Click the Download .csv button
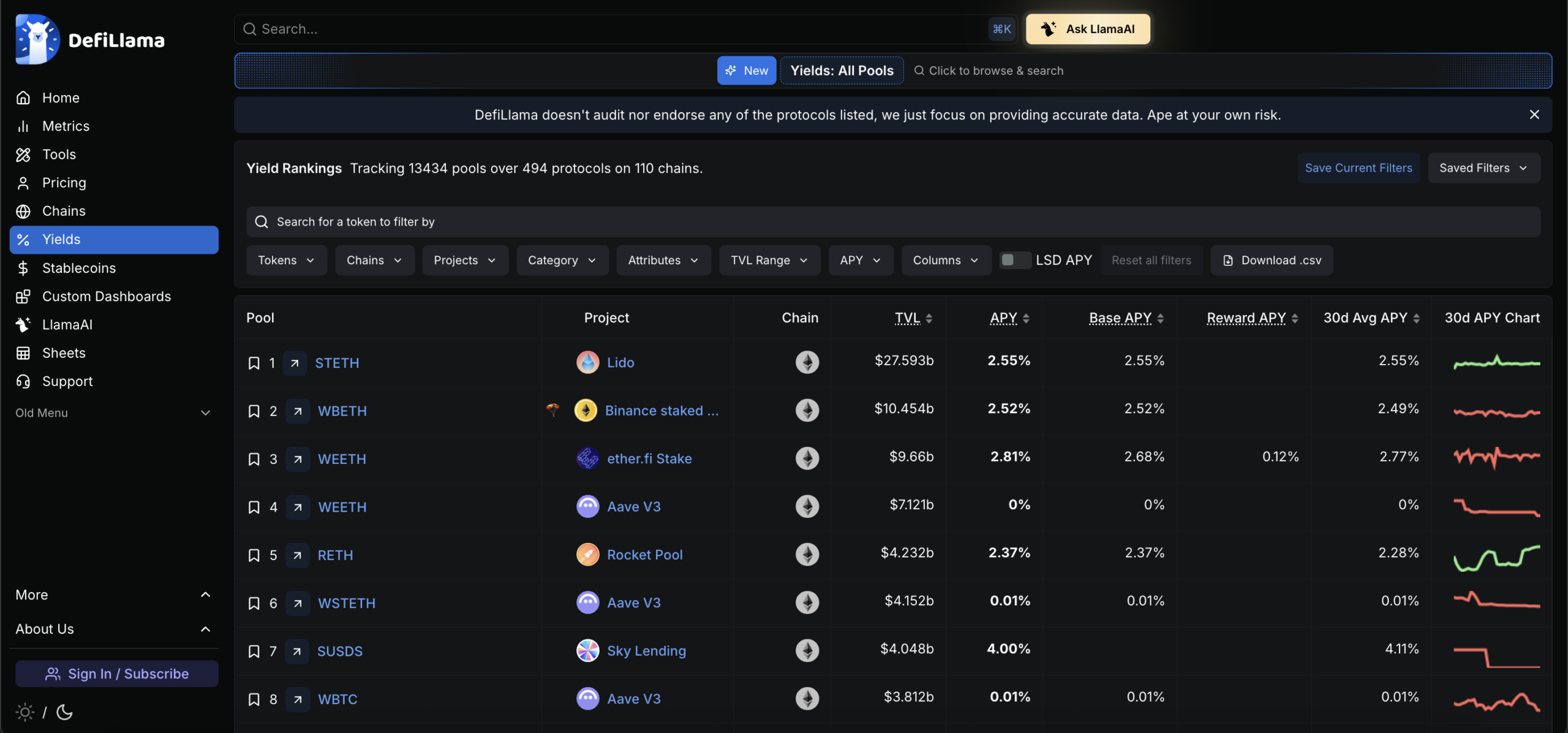1568x733 pixels. (x=1272, y=260)
